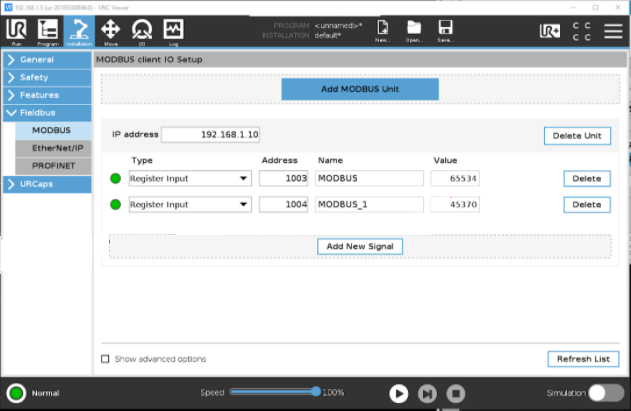631x411 pixels.
Task: Select MODBUS in Fieldbus menu
Action: [53, 130]
